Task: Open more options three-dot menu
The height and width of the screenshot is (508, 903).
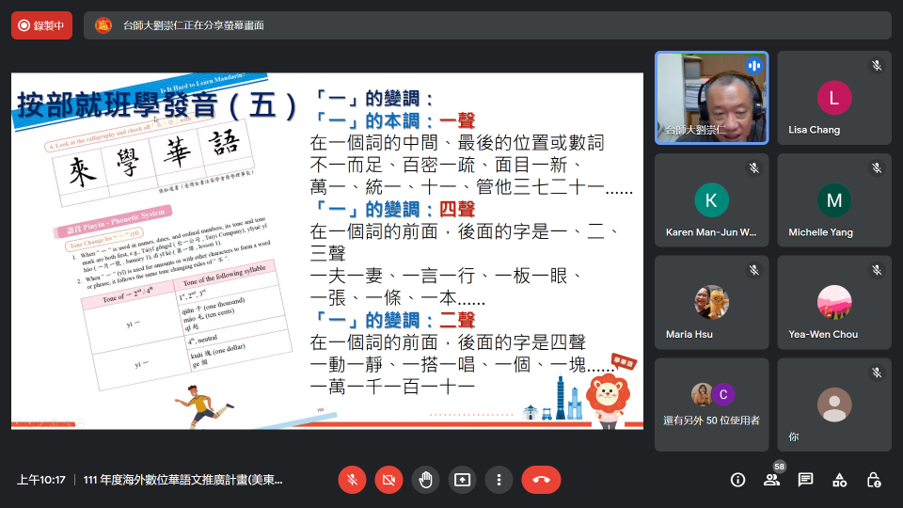Action: coord(499,480)
